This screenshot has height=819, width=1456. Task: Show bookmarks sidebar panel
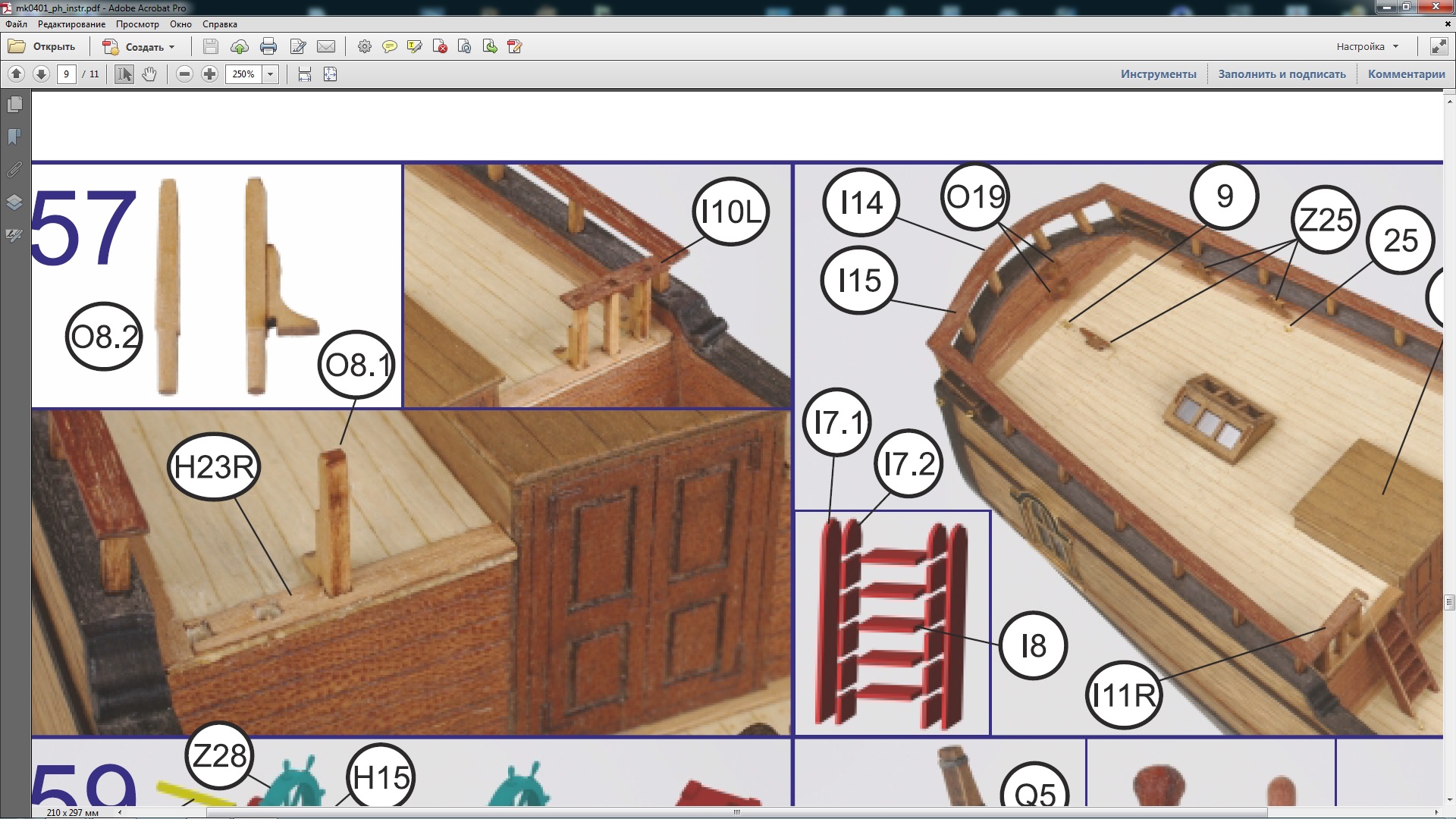(x=14, y=136)
